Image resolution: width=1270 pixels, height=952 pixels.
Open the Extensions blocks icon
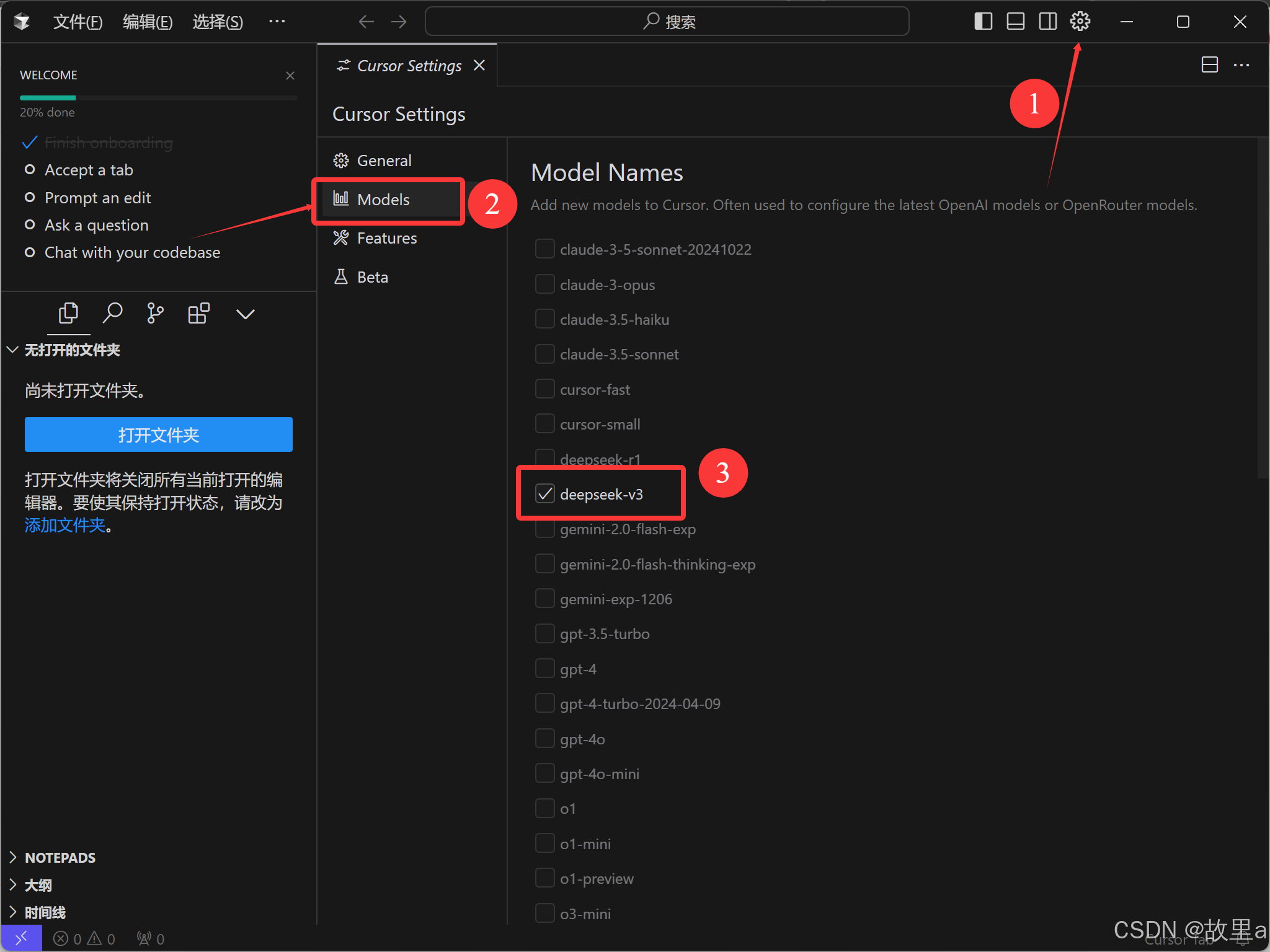click(198, 314)
